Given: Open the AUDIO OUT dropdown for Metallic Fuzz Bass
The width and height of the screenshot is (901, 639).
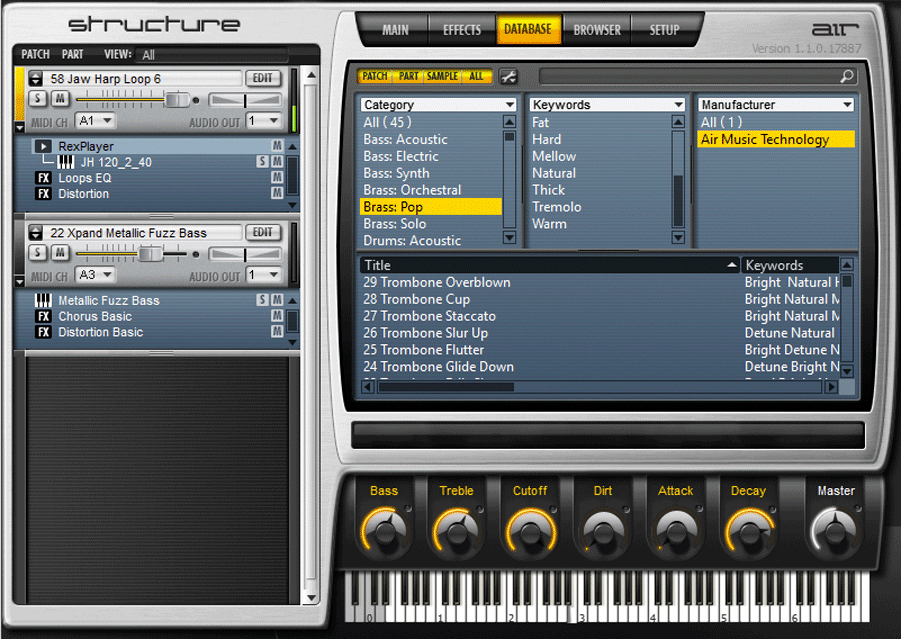Looking at the screenshot, I should pyautogui.click(x=263, y=274).
